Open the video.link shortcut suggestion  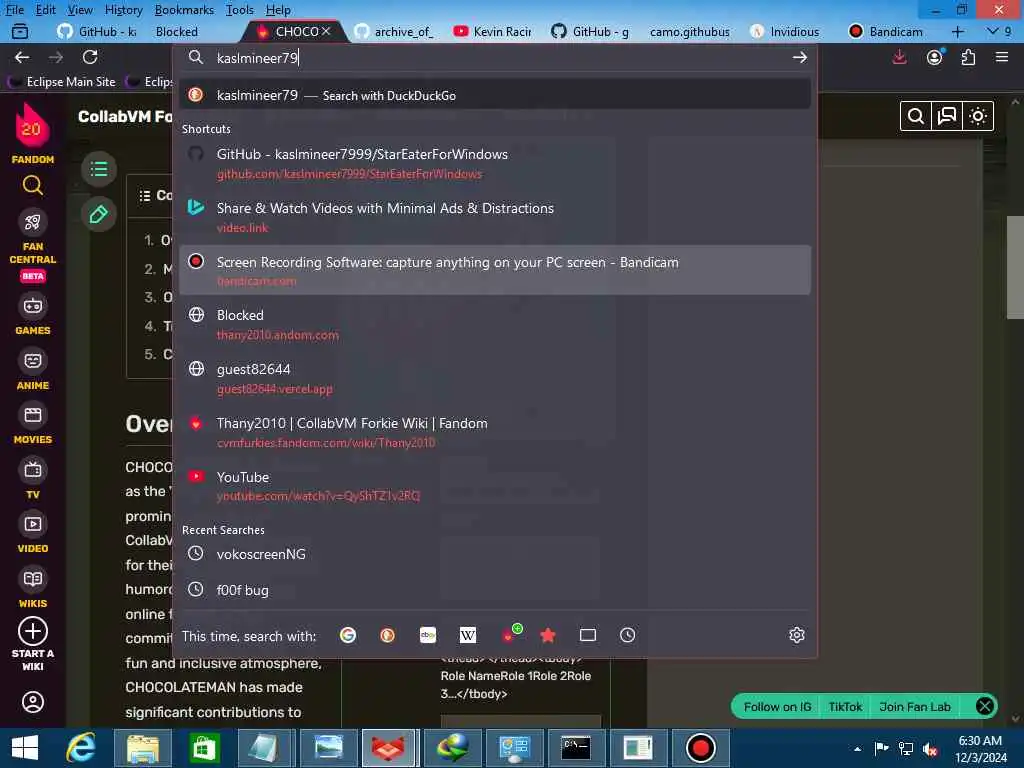(495, 217)
